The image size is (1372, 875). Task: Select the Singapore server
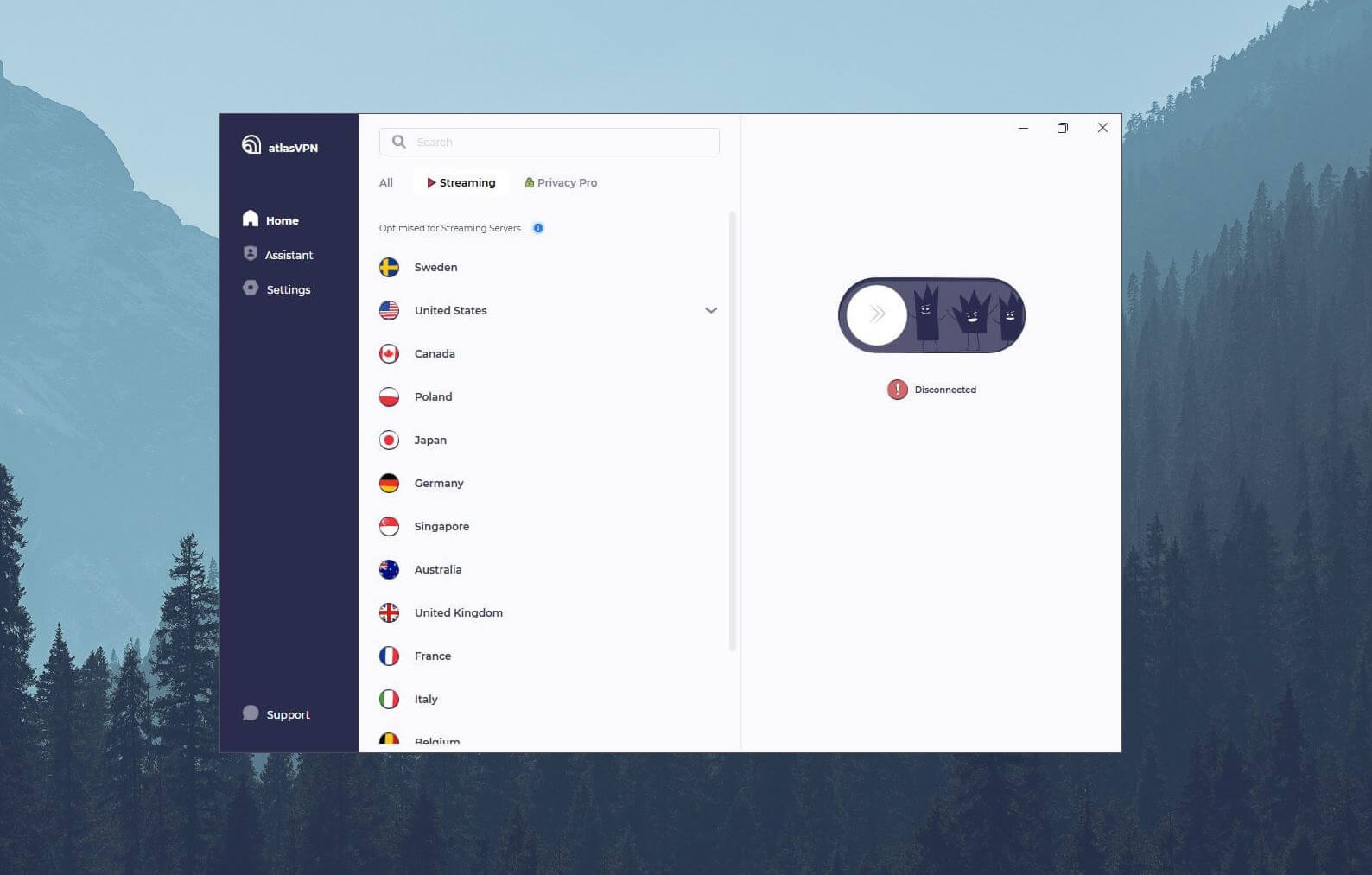[549, 526]
